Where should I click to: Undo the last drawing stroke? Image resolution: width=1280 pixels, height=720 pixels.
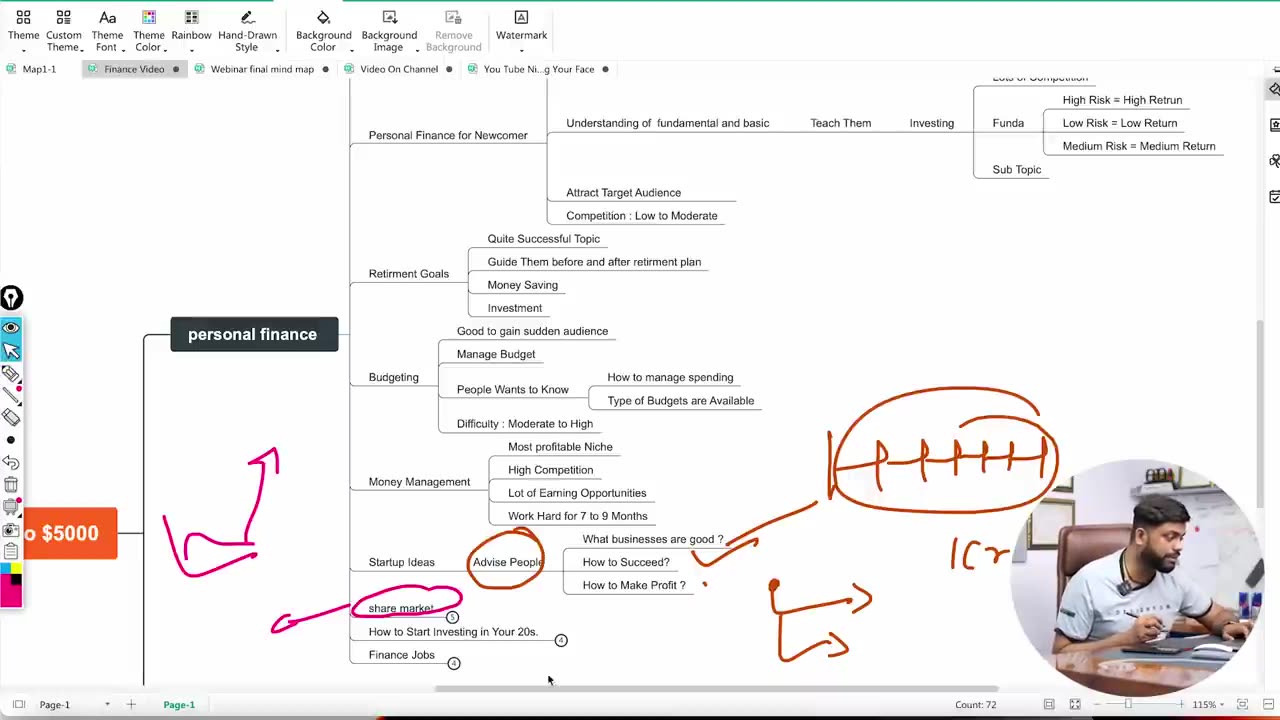(x=11, y=463)
